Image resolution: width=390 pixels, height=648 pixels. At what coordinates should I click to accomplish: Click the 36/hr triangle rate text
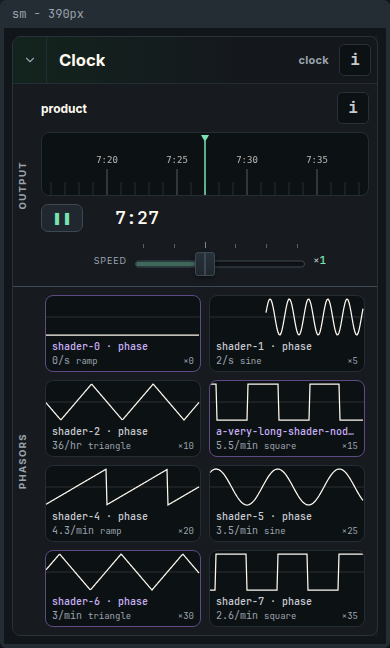91,446
